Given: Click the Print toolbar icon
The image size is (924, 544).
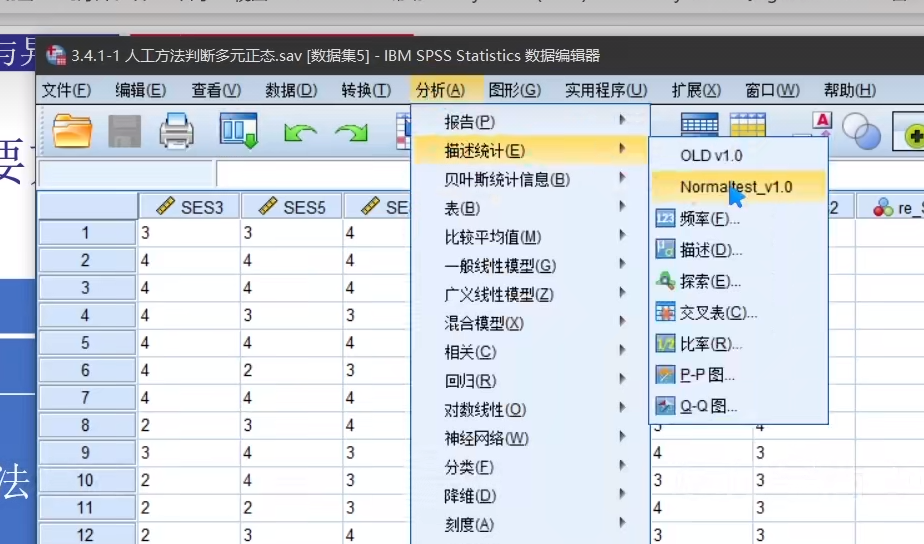Looking at the screenshot, I should pos(176,131).
